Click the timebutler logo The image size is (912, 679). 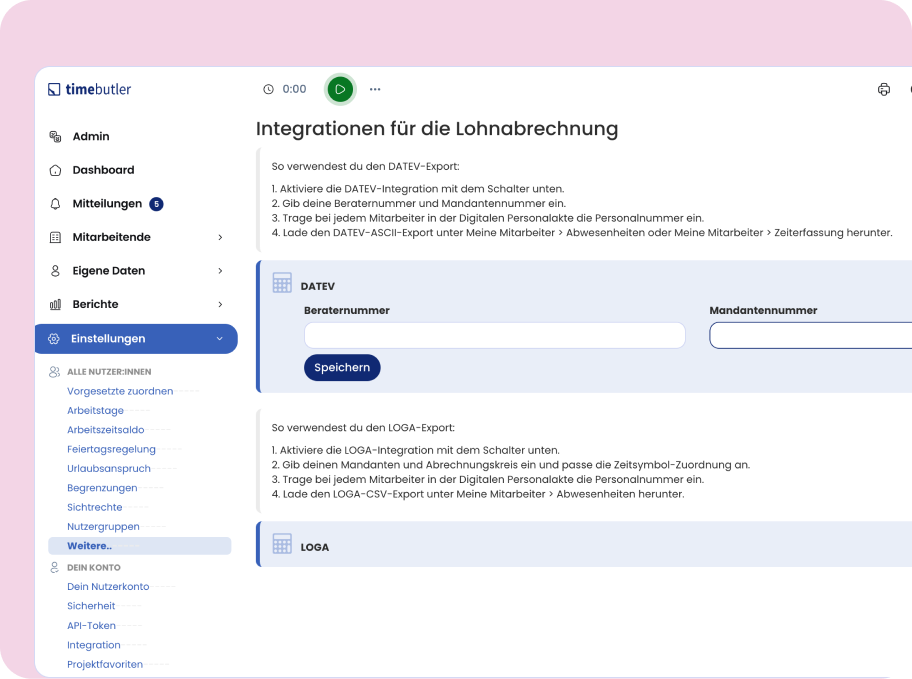point(90,89)
